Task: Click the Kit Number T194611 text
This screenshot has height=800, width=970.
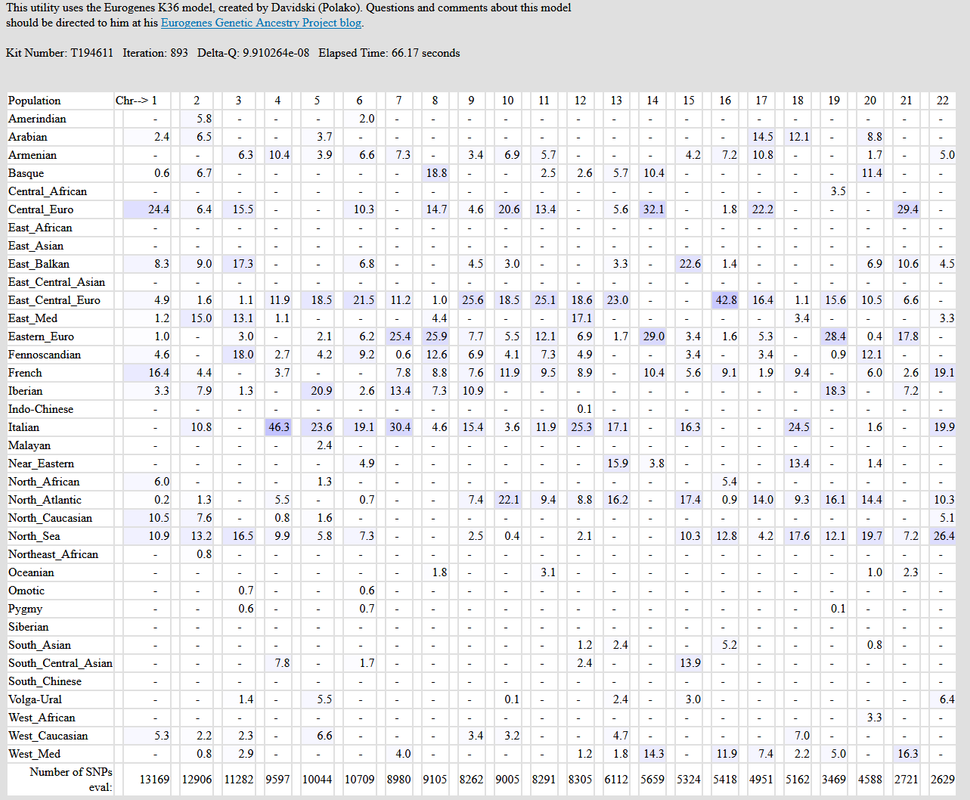Action: (60, 53)
